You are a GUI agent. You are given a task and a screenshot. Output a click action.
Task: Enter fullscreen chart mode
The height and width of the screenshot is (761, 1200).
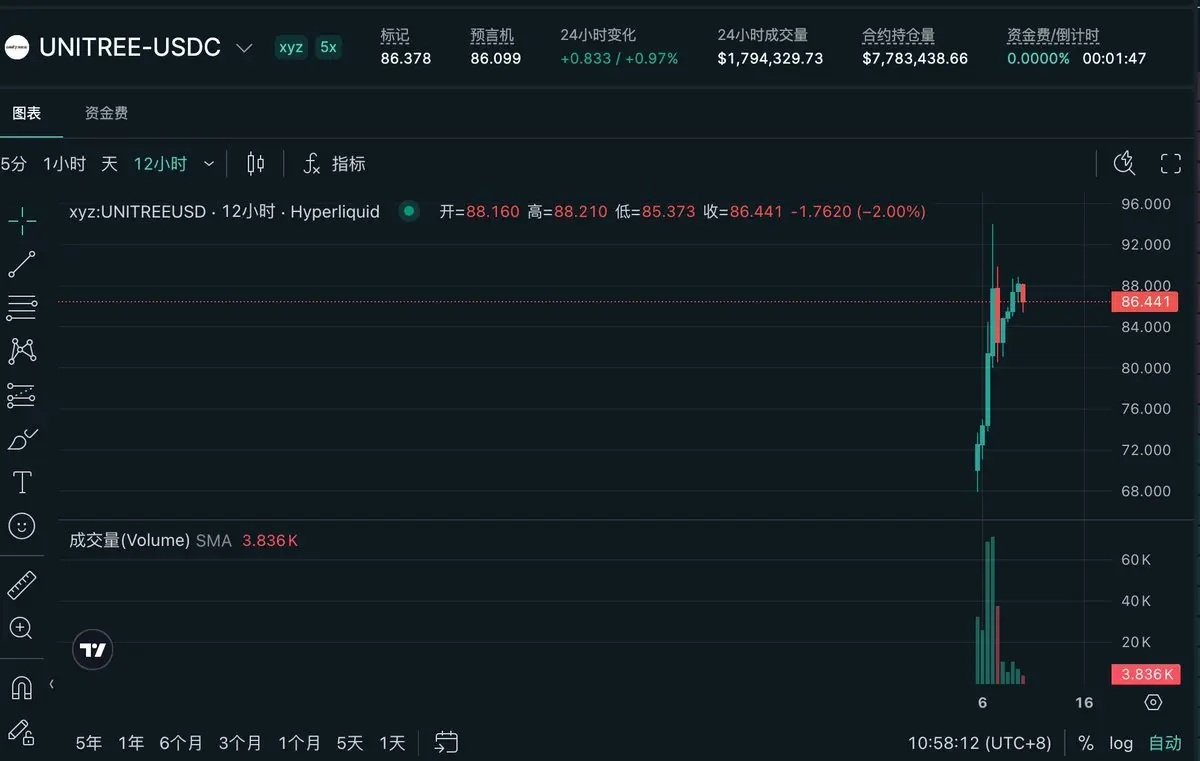tap(1171, 164)
